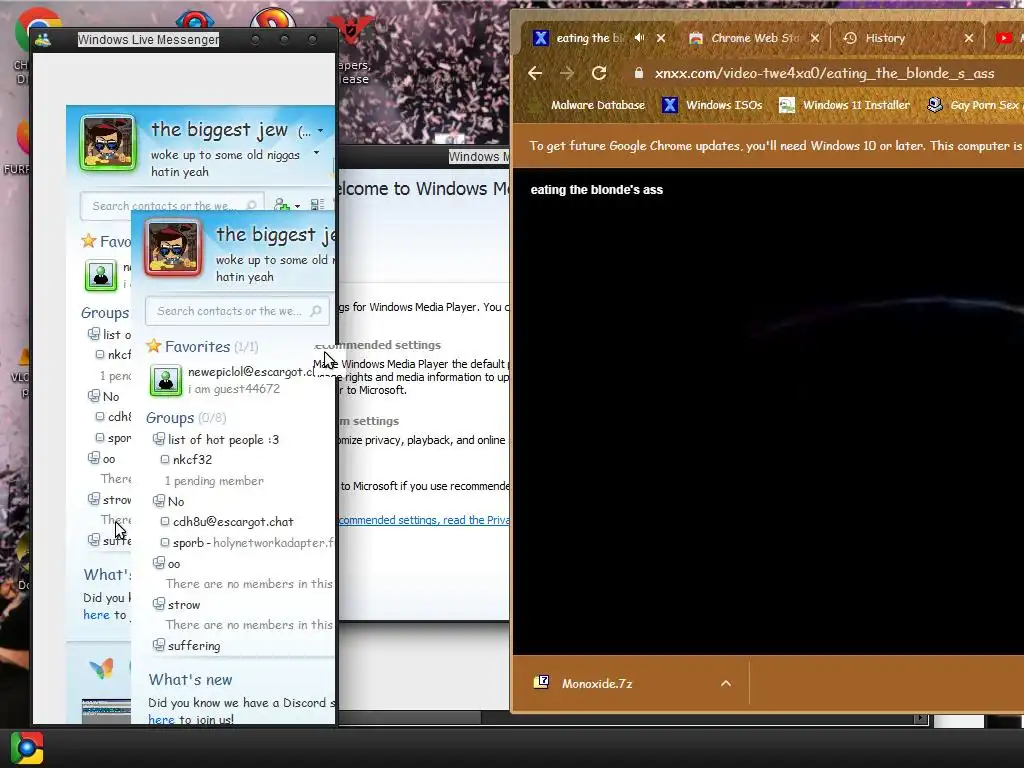Click status icon beside cdh8u@escargot.chat
This screenshot has width=1024, height=768.
(x=165, y=522)
